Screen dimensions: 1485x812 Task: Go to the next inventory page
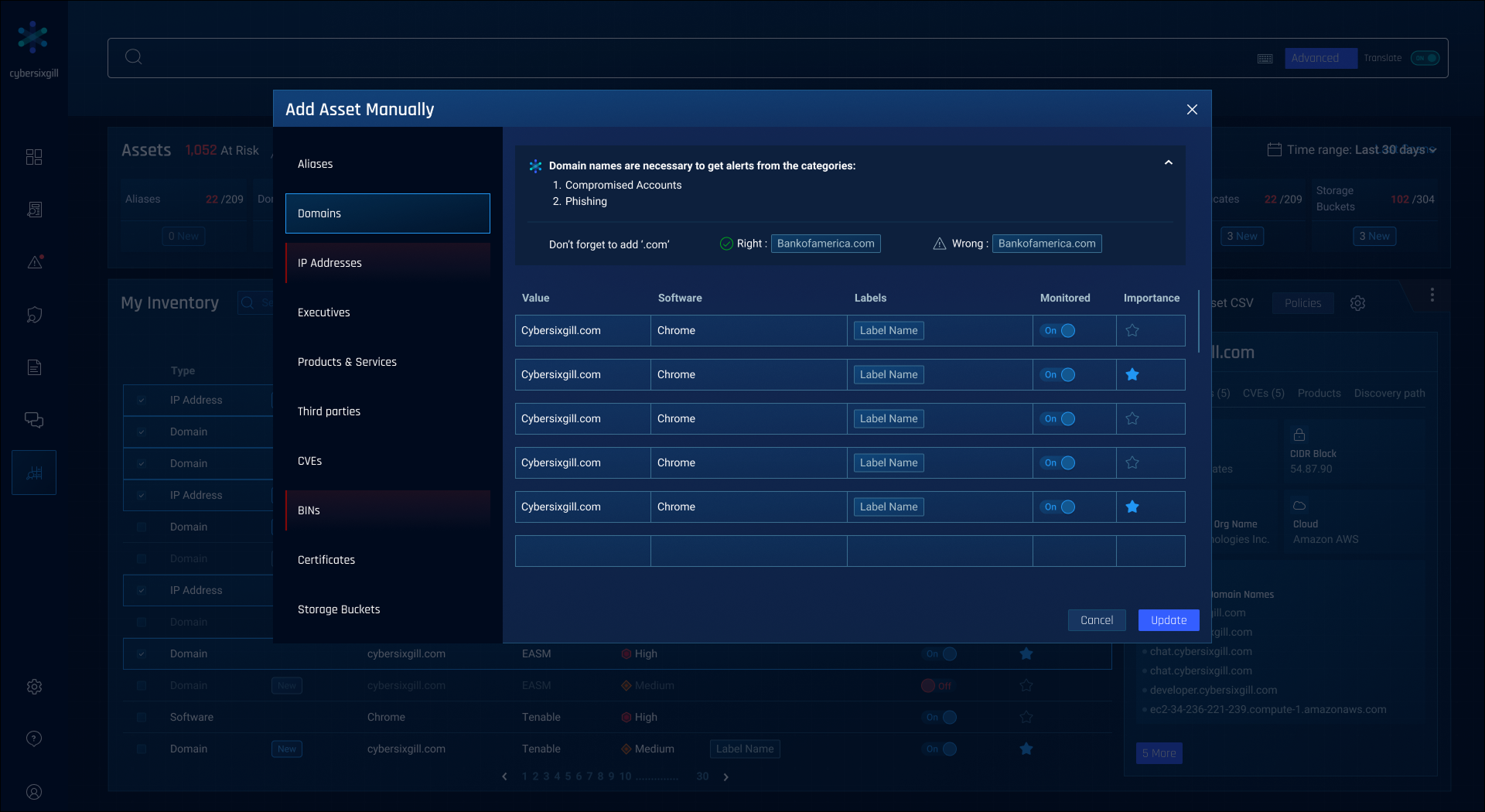tap(725, 776)
